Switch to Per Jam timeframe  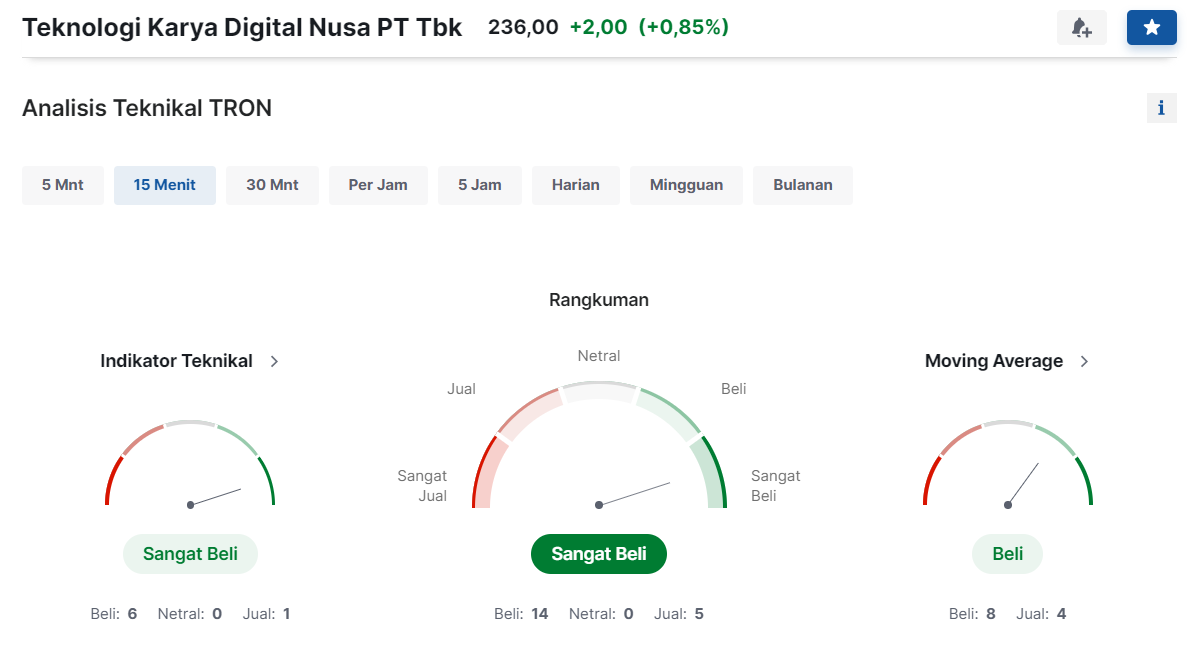(x=378, y=185)
